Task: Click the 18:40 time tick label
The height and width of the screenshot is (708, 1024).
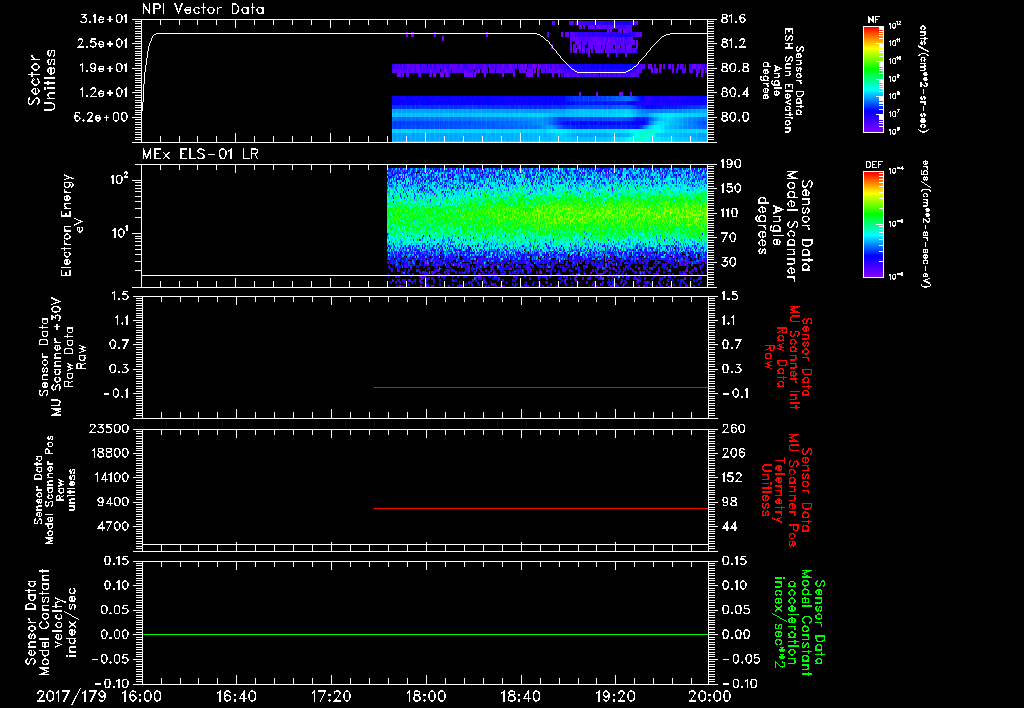Action: 520,696
